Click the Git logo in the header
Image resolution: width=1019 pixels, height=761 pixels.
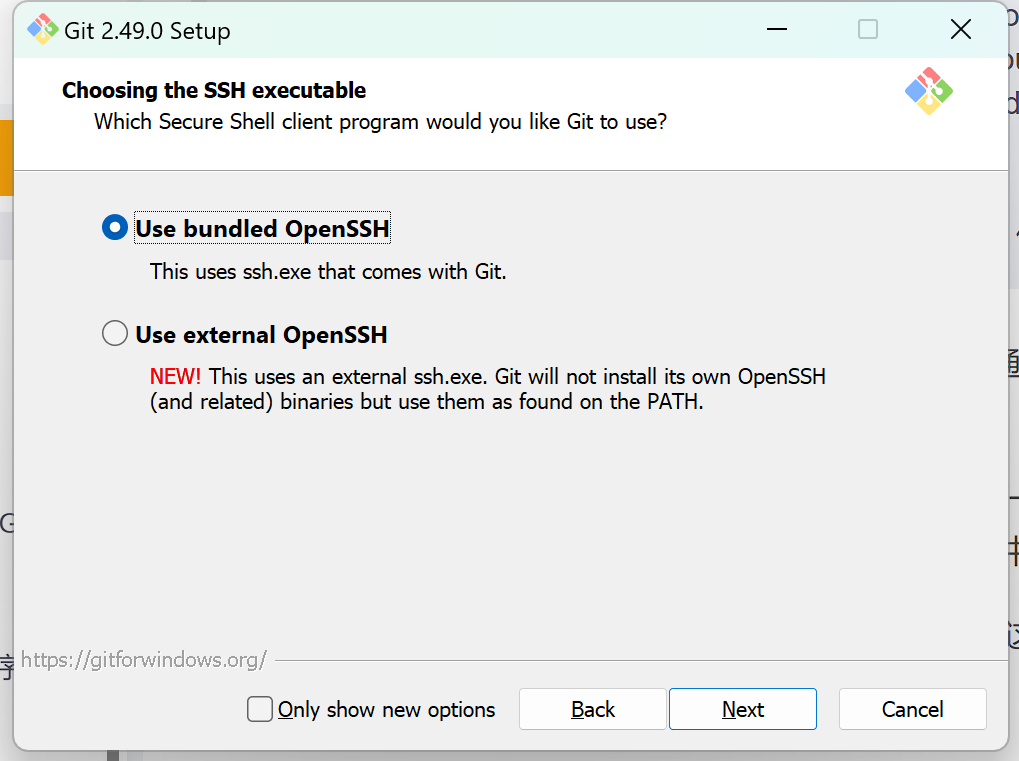pos(928,91)
